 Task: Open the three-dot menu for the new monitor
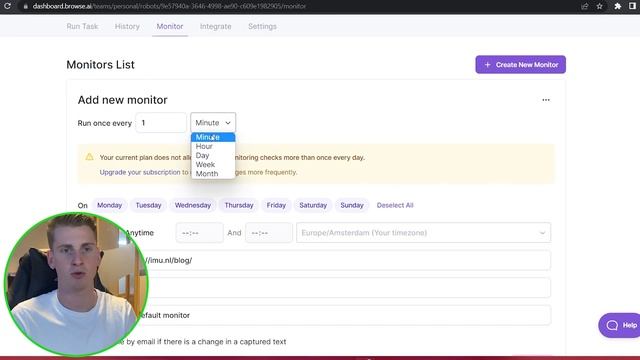click(546, 100)
